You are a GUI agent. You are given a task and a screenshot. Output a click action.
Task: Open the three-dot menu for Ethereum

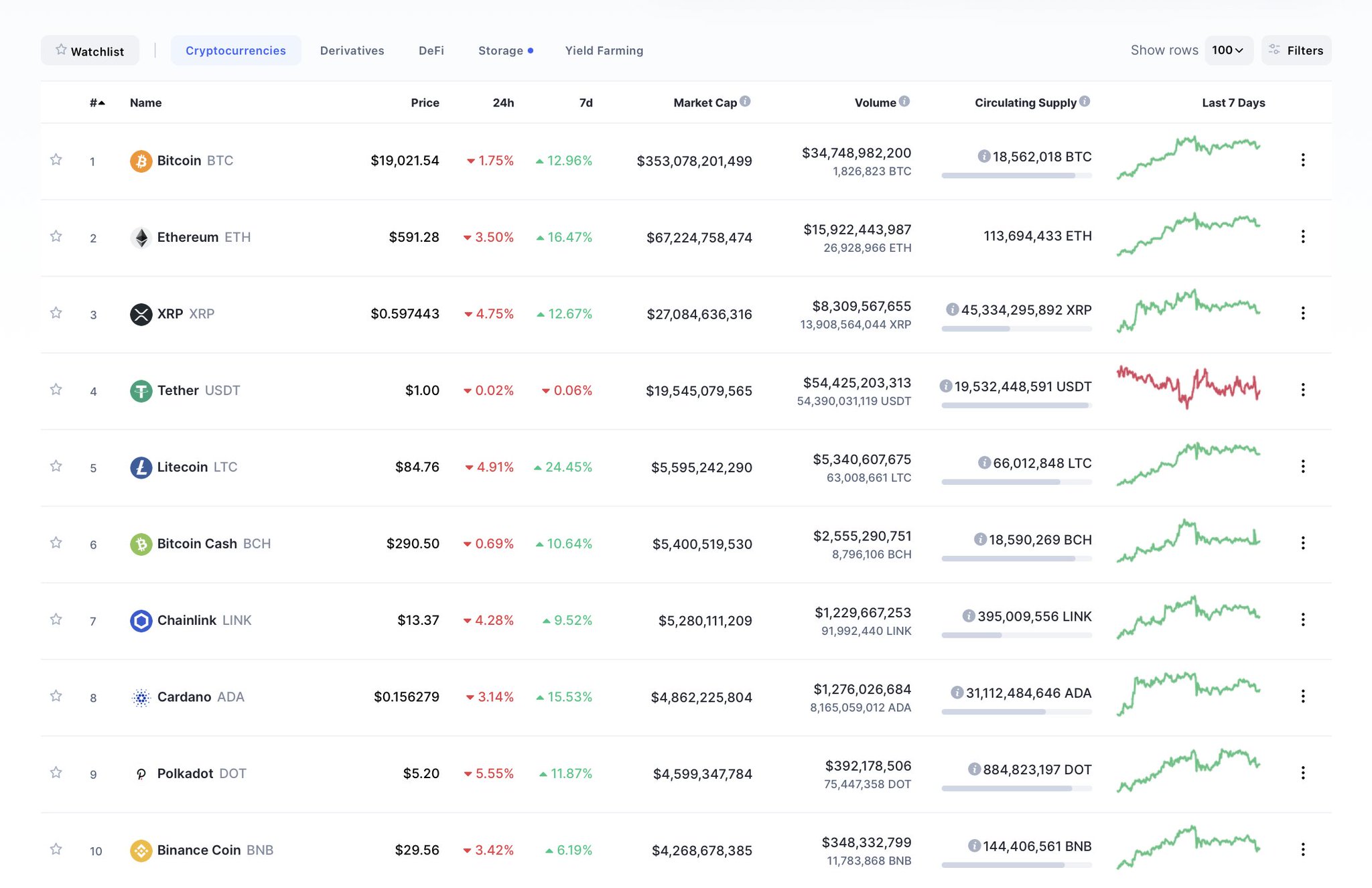point(1302,236)
